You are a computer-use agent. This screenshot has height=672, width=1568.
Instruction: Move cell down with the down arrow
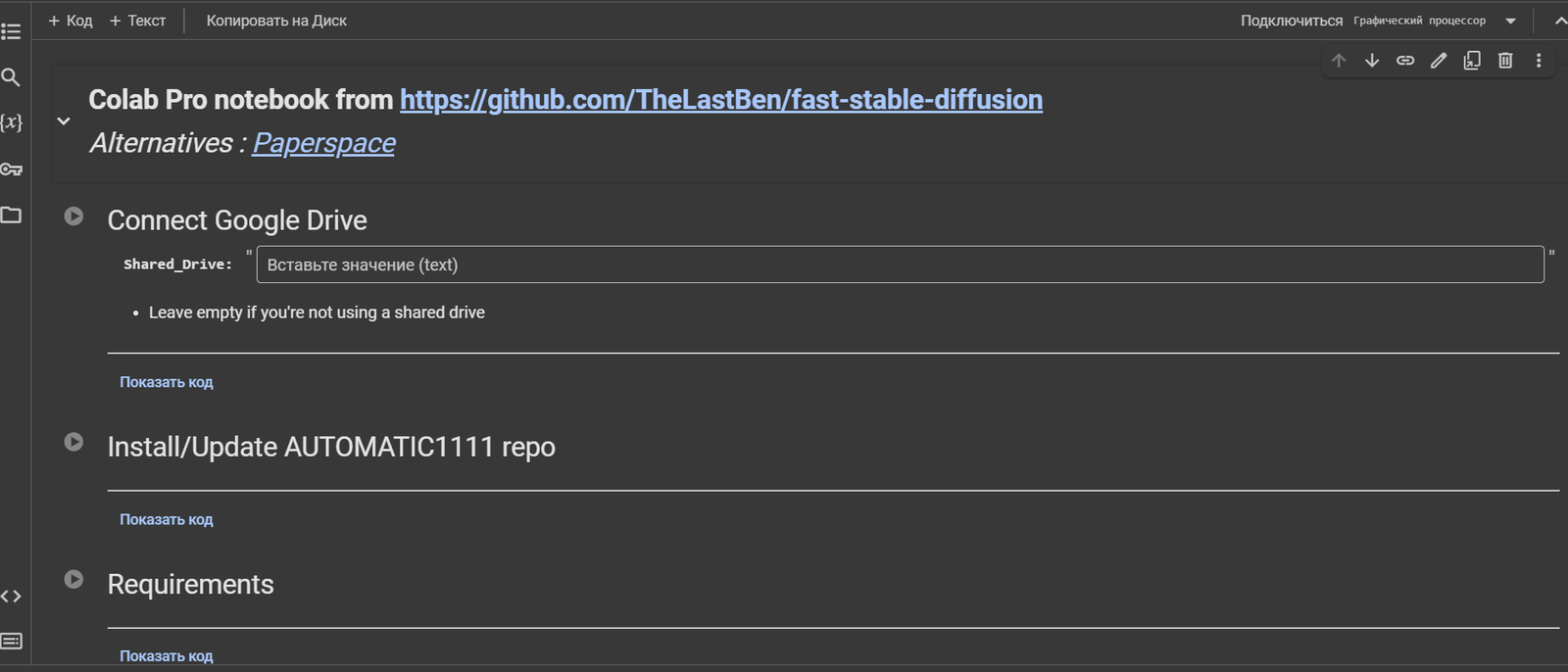pyautogui.click(x=1372, y=61)
